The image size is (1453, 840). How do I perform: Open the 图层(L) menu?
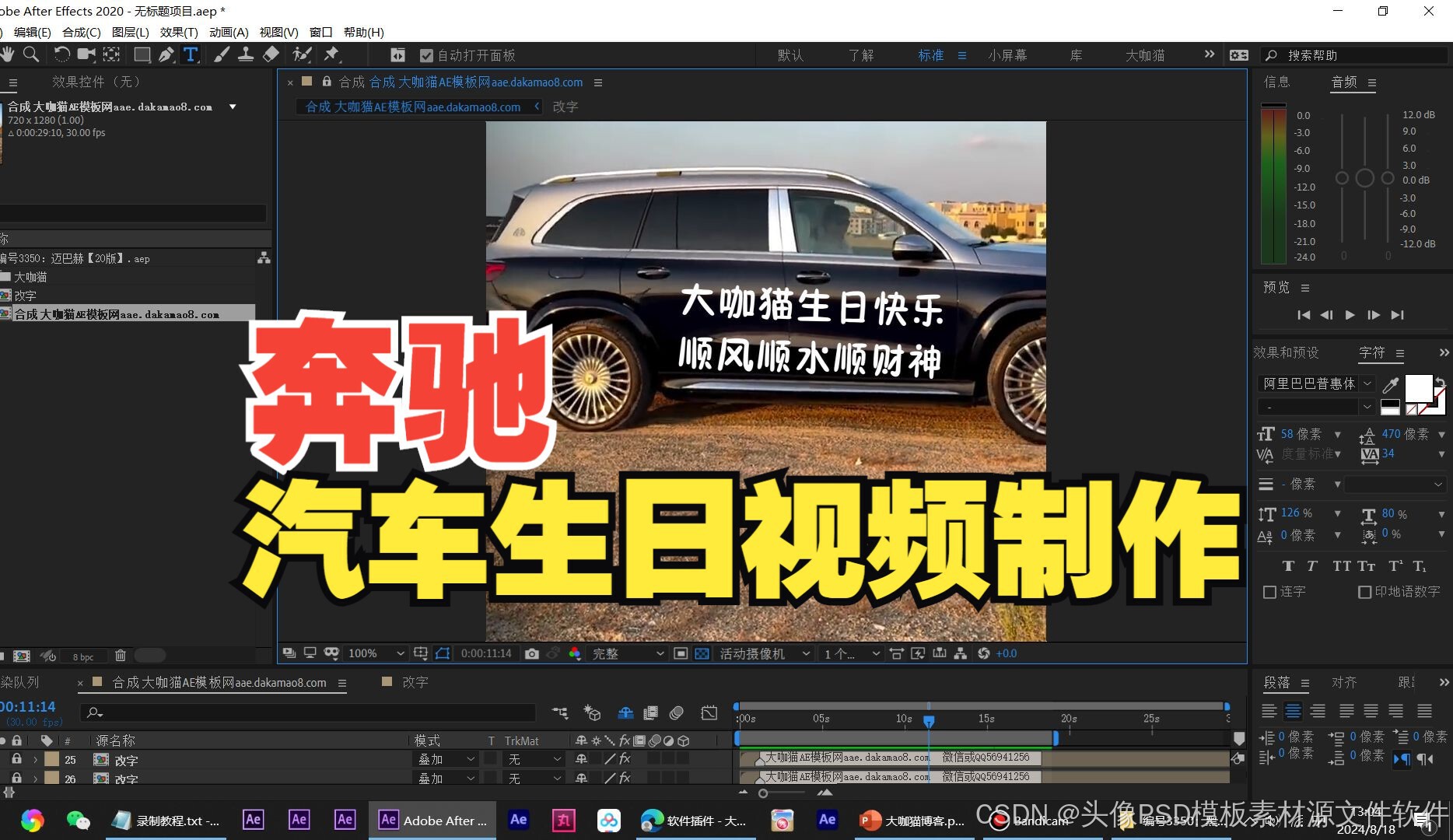pos(130,32)
